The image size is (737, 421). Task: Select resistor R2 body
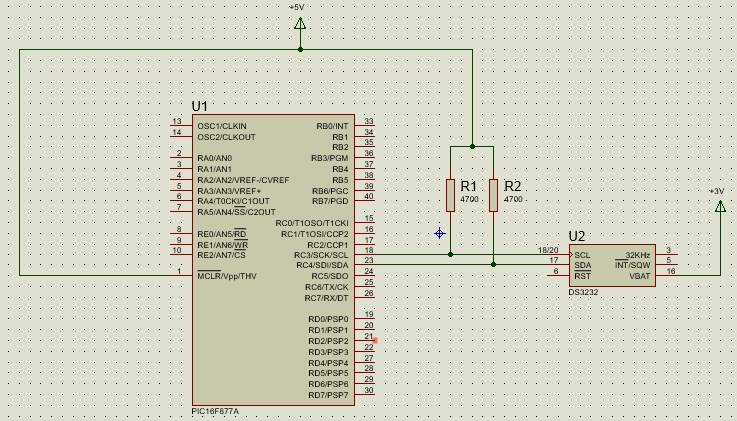click(493, 195)
